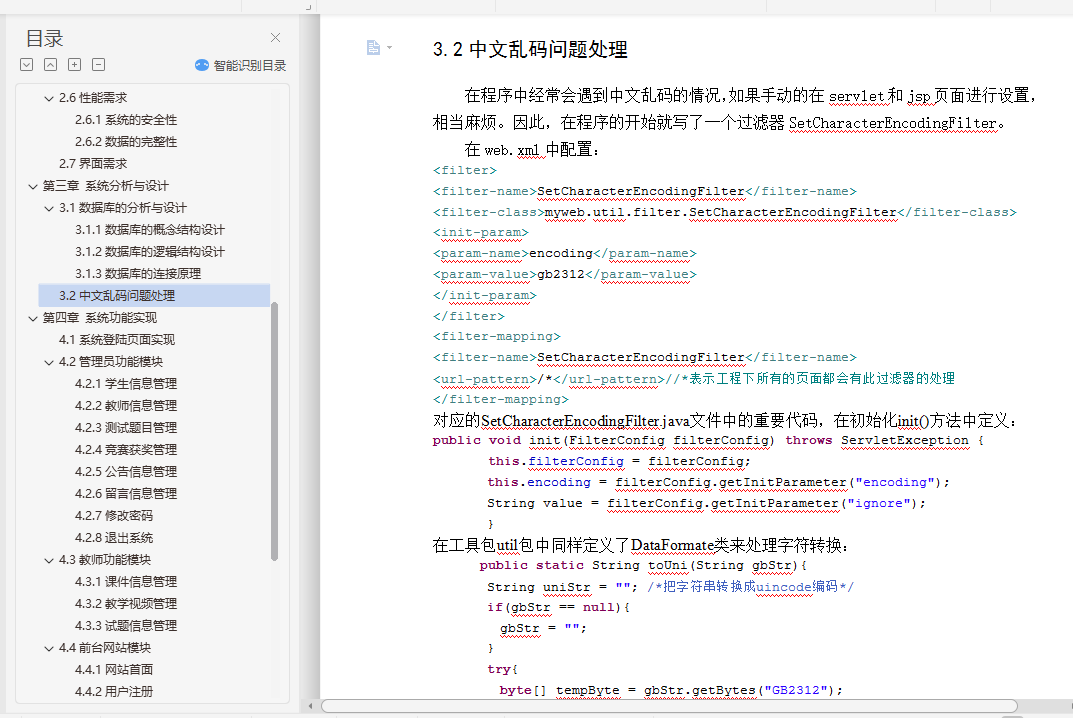
Task: Click the opening <filter-mapping> tag line
Action: coord(496,337)
